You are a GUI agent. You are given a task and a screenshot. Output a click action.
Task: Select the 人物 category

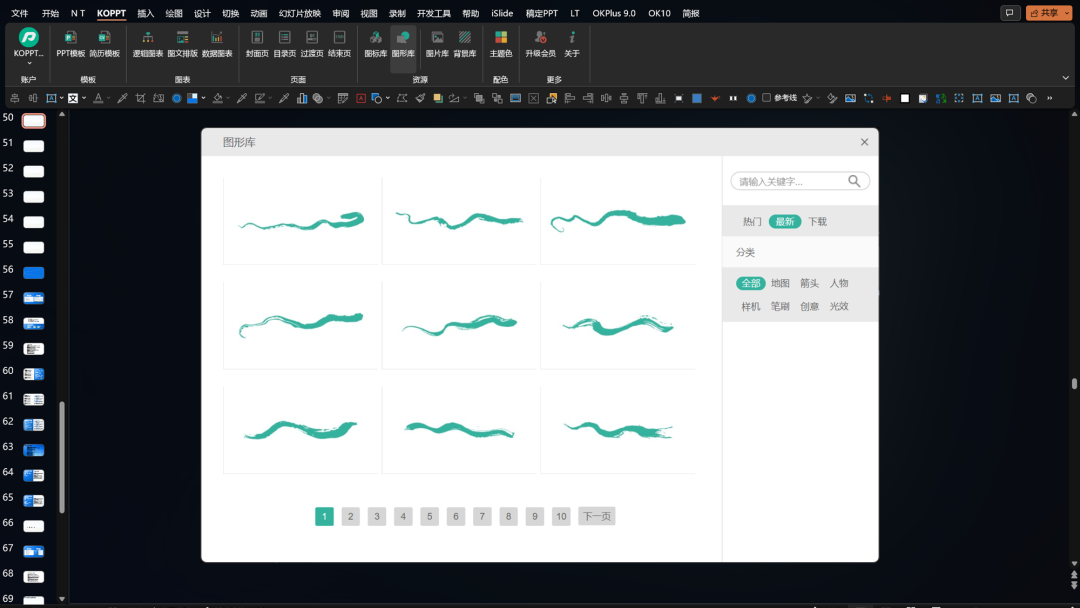(839, 283)
